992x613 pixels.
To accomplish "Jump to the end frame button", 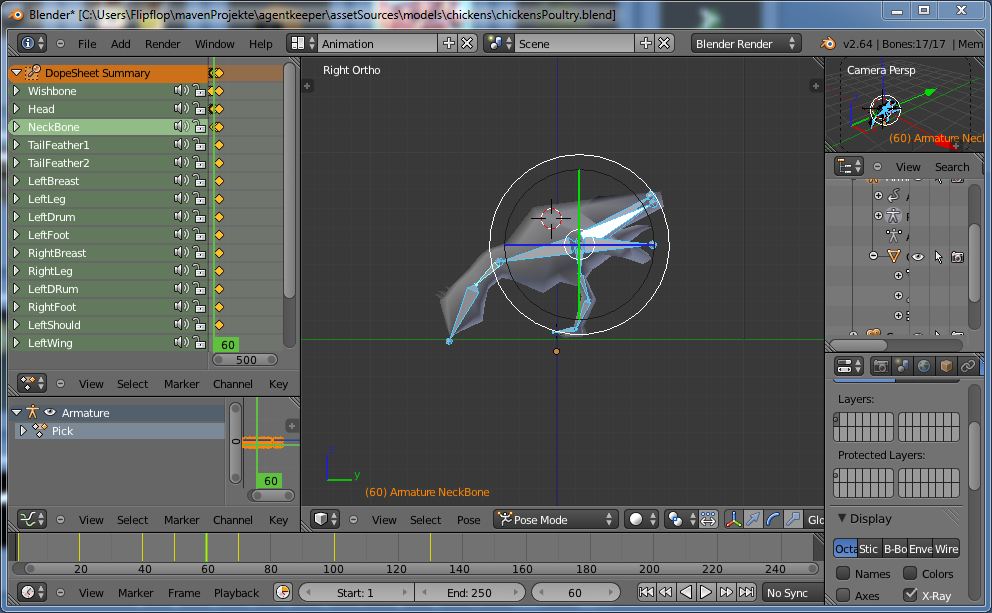I will click(744, 593).
